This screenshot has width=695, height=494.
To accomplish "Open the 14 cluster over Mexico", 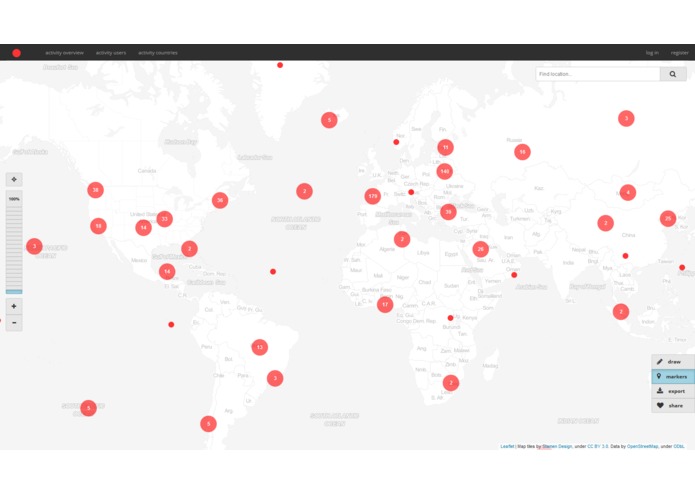I will (x=167, y=272).
